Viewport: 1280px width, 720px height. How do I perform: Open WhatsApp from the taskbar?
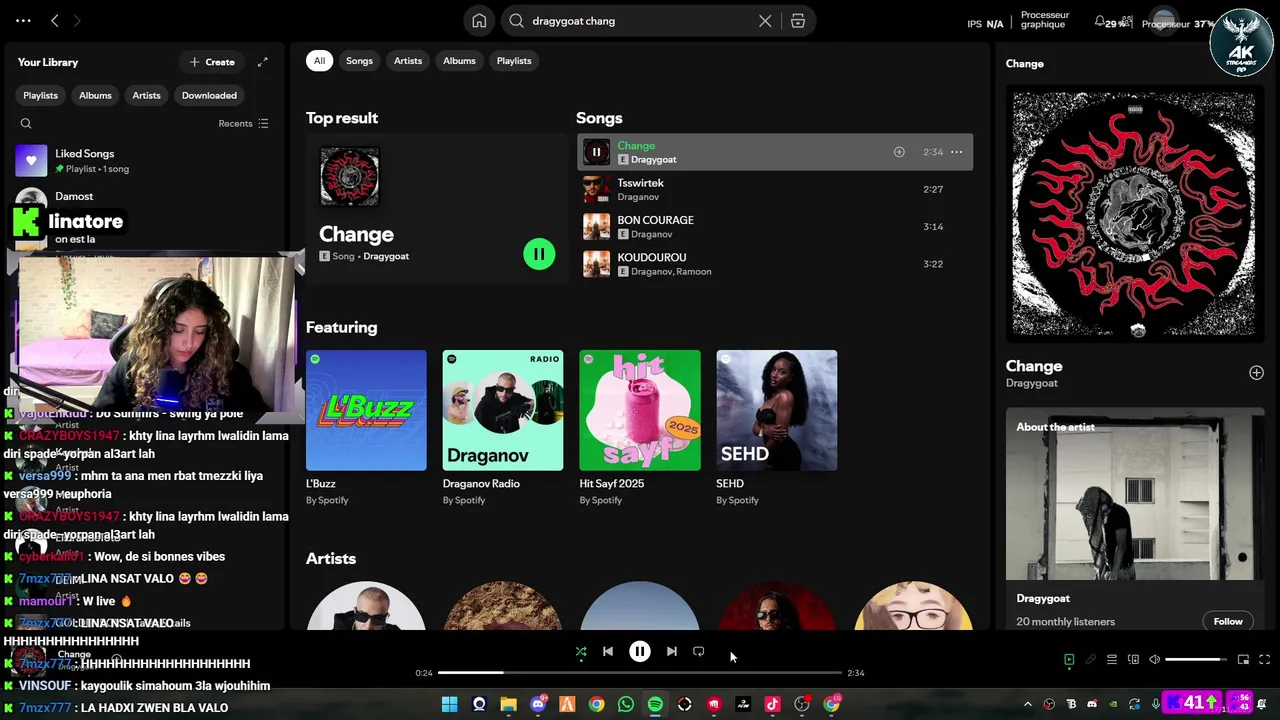[626, 705]
